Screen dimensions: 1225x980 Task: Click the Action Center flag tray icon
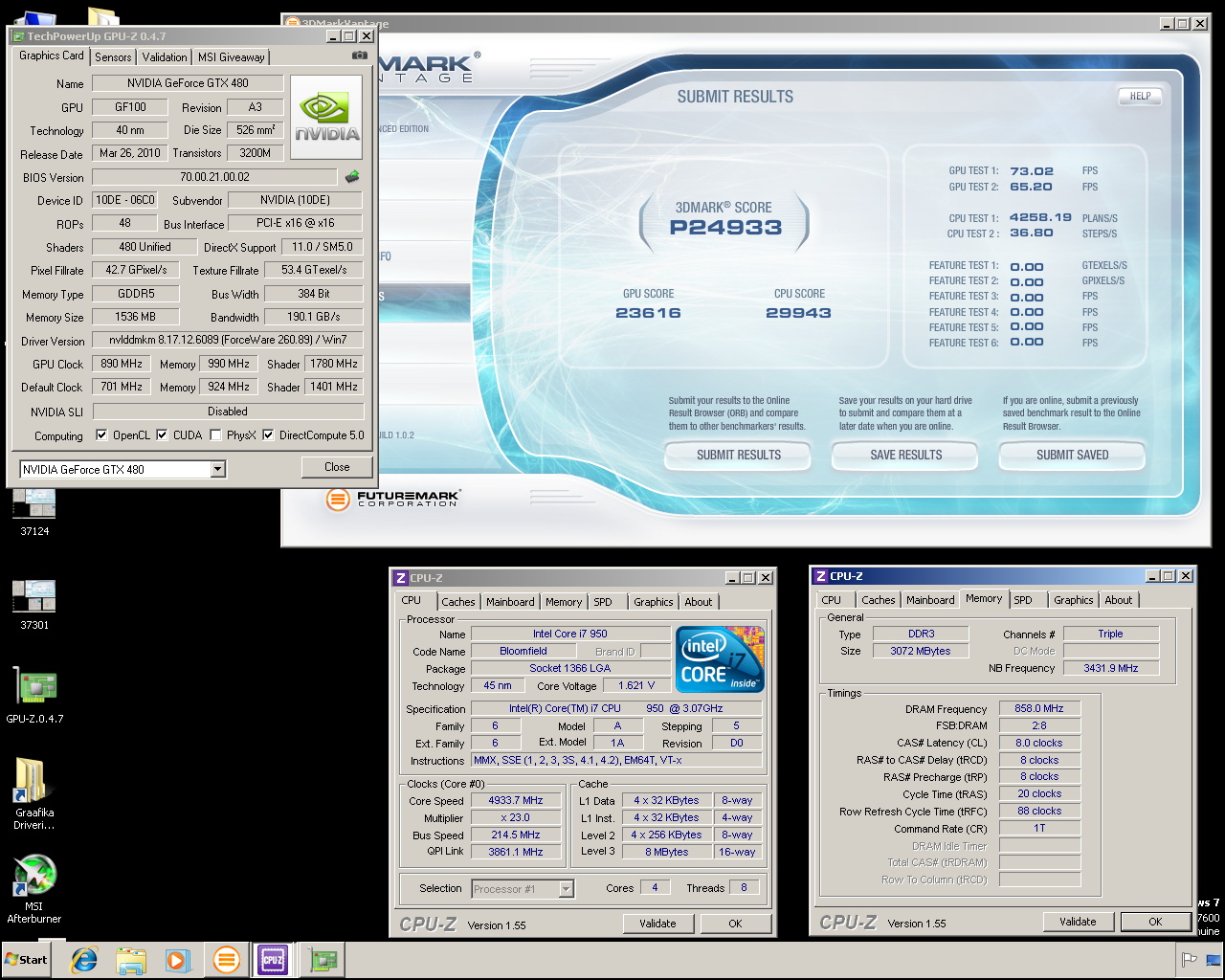coord(1190,960)
